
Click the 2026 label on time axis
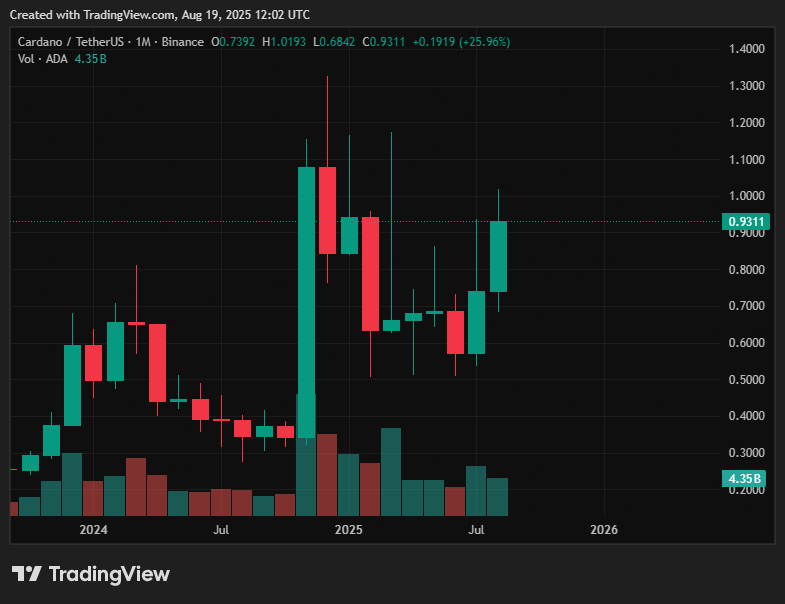[x=604, y=529]
